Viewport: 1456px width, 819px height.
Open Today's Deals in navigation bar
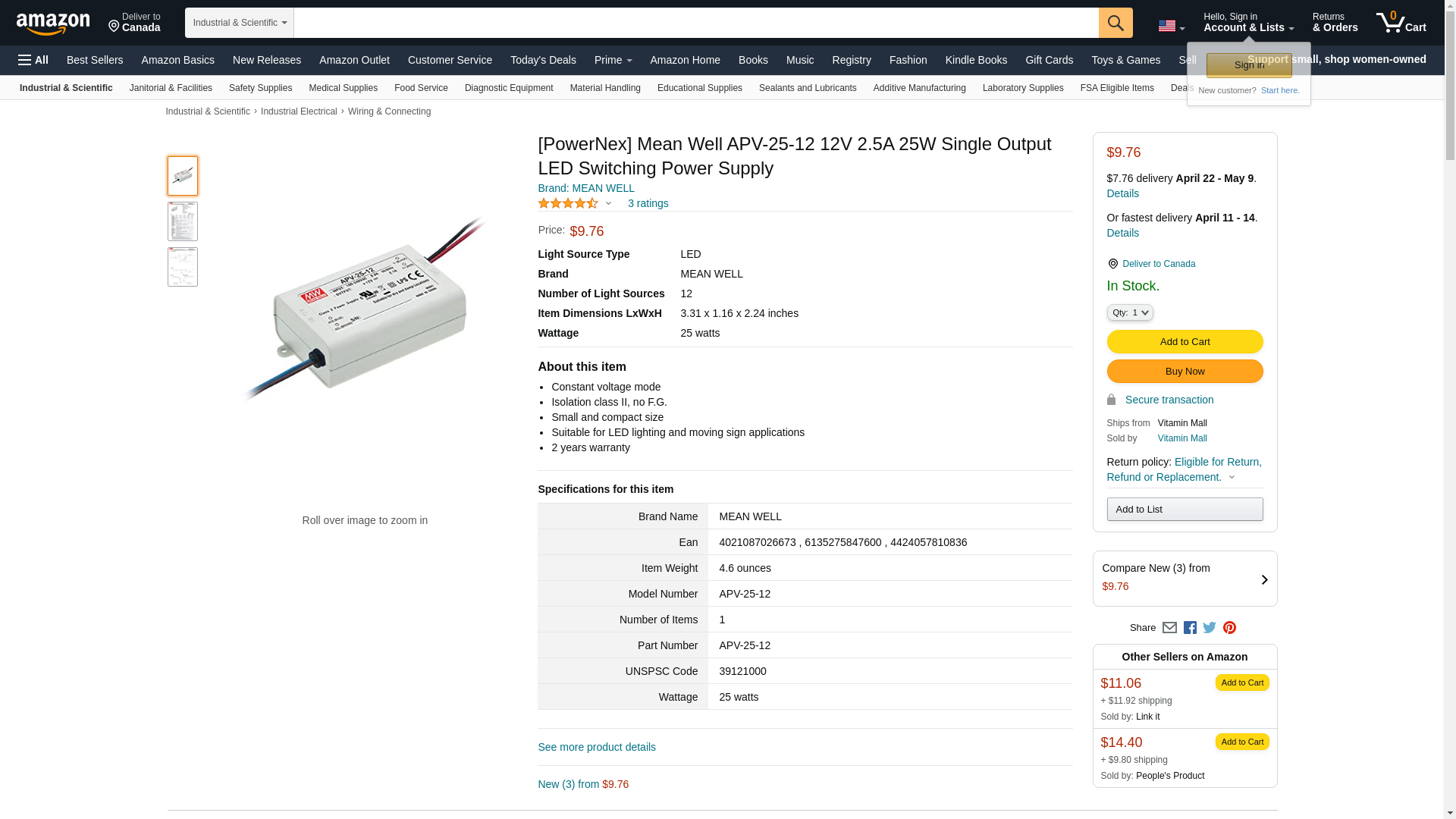click(x=543, y=60)
